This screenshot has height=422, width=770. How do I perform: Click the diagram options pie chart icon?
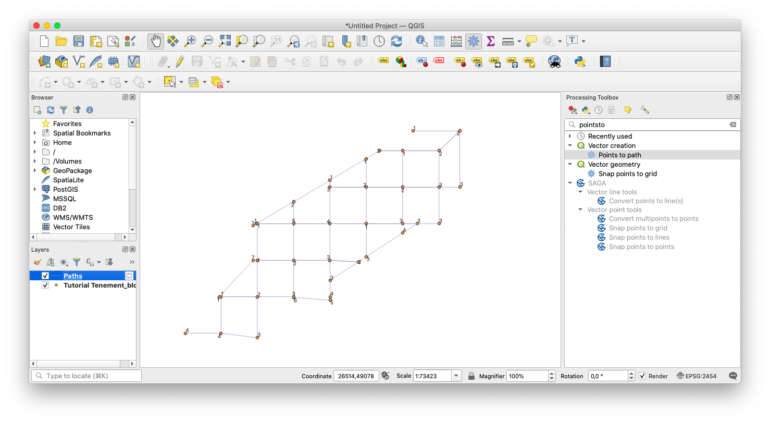tap(401, 61)
